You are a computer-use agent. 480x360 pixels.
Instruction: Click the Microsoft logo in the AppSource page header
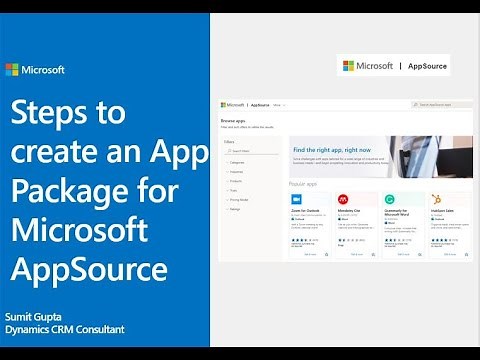(232, 105)
